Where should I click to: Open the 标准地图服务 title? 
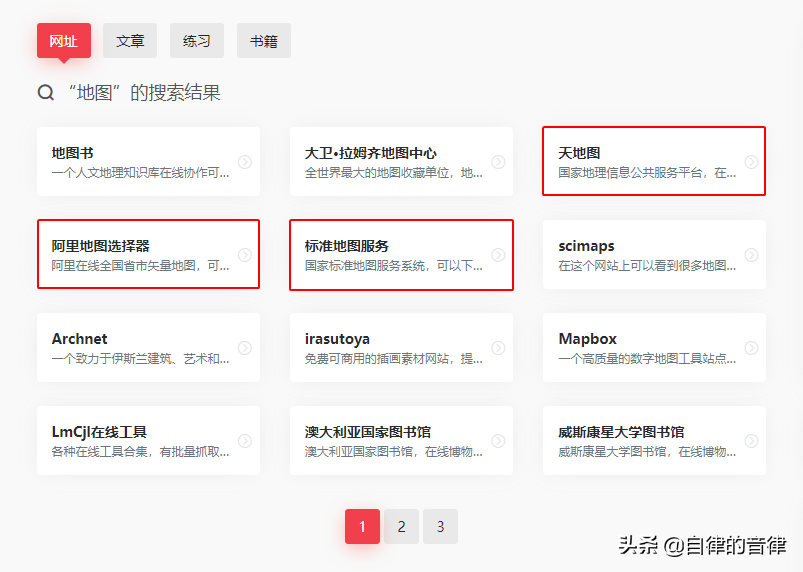coord(347,246)
